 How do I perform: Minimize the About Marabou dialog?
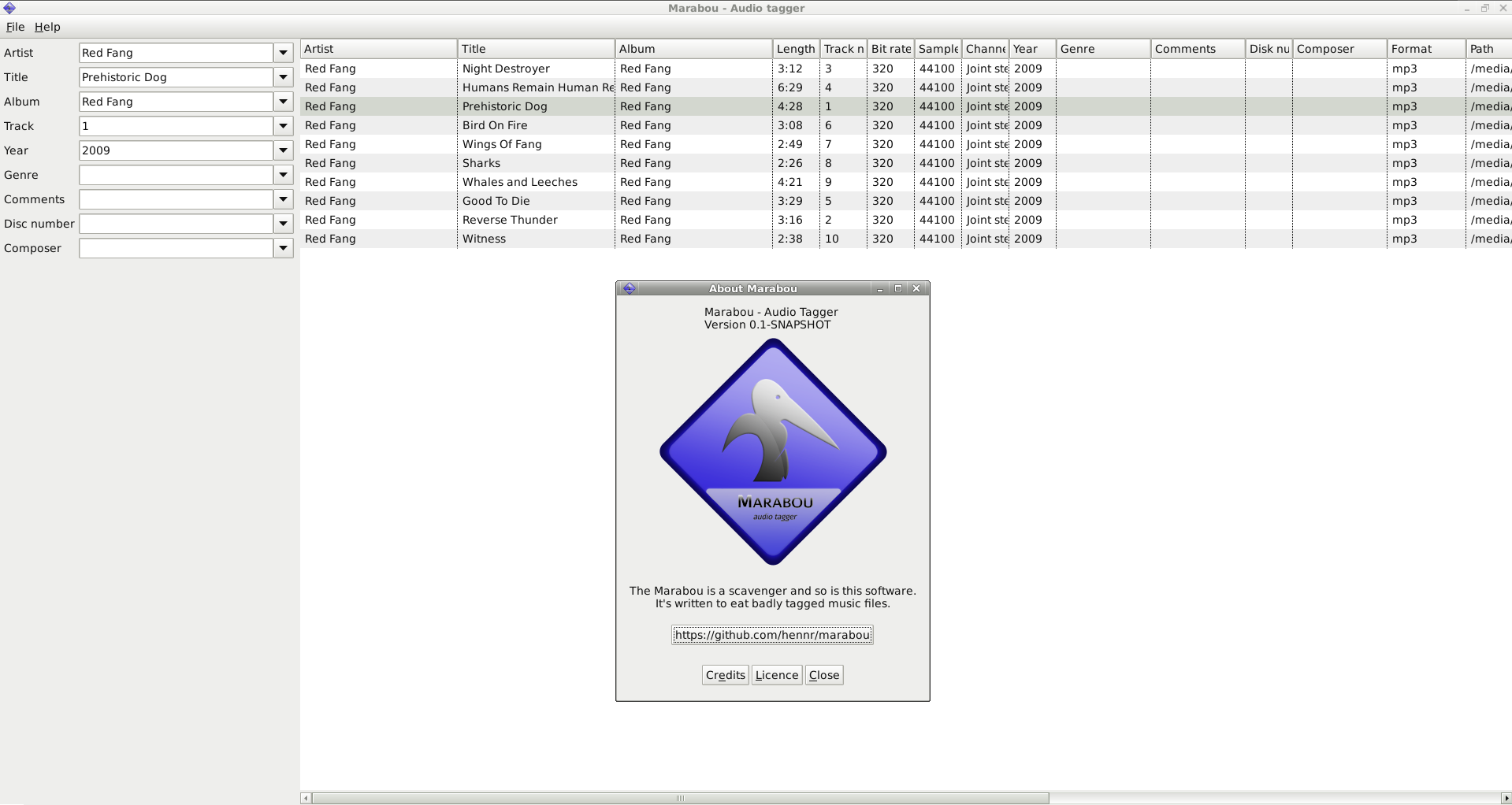pyautogui.click(x=880, y=289)
